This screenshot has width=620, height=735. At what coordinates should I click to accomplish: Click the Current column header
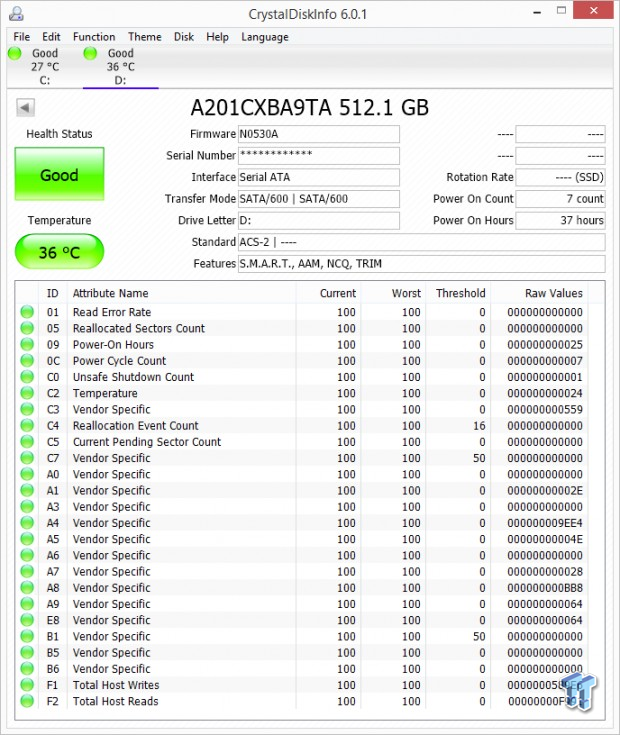tap(338, 293)
